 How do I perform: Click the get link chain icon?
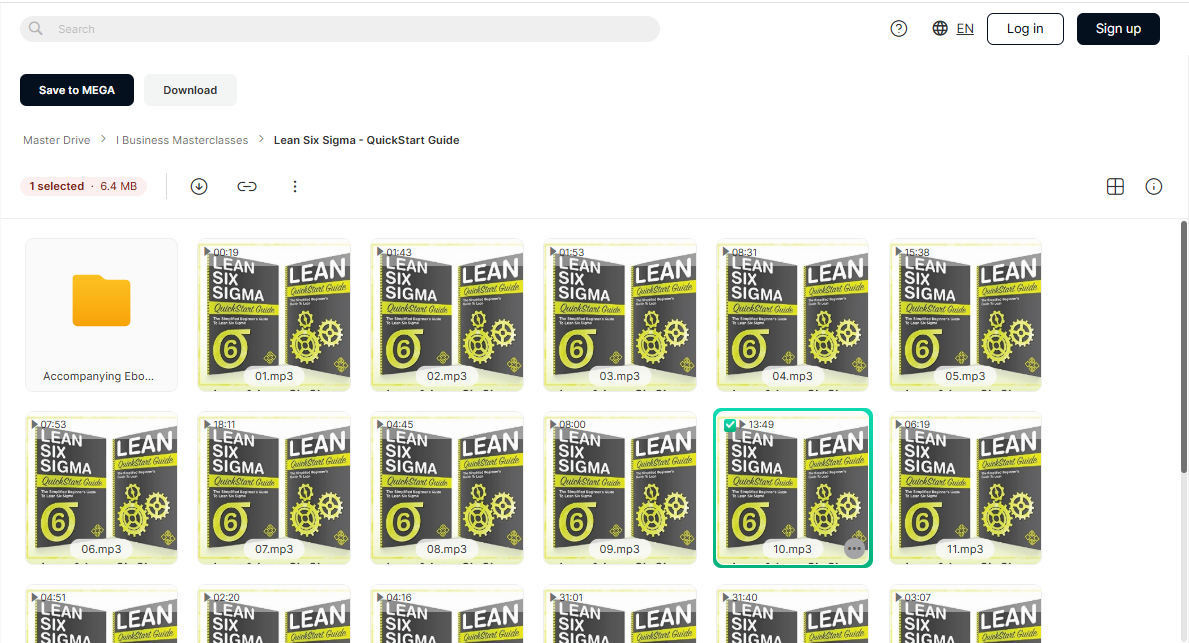point(247,187)
